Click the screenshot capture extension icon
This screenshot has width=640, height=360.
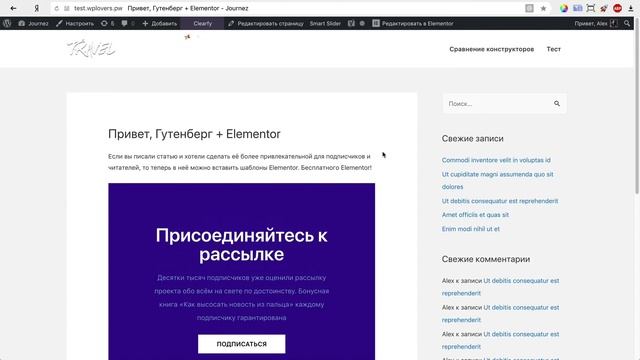[591, 8]
